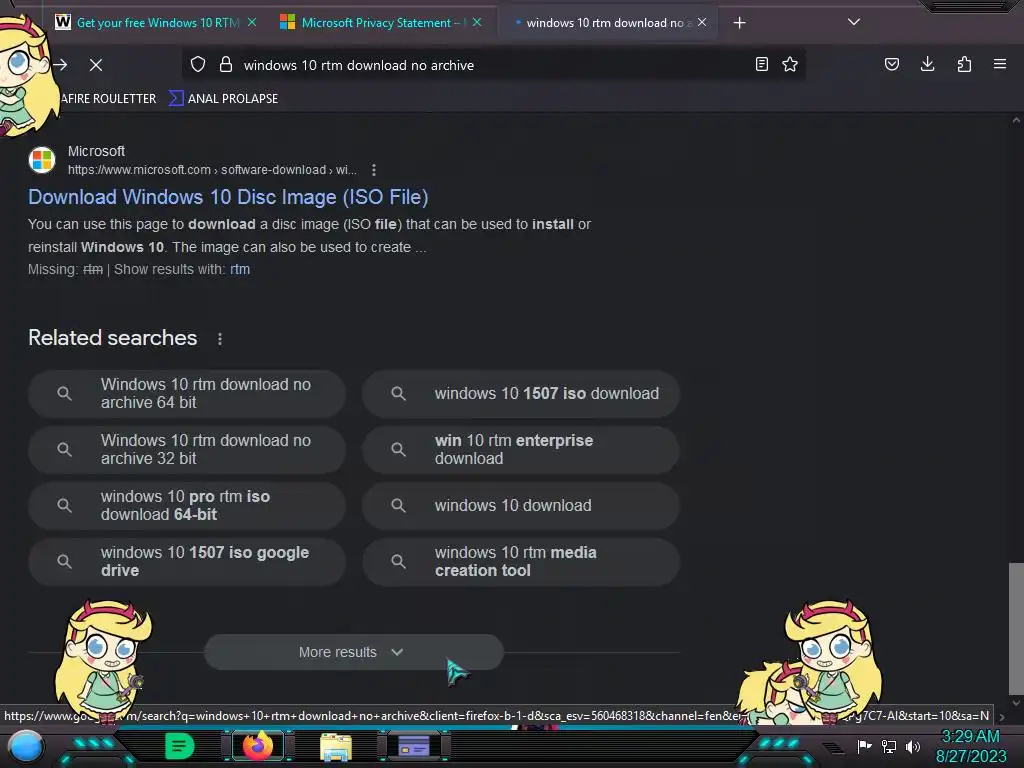
Task: Click the scroll up arrow of the scrollbar
Action: pos(1016,120)
